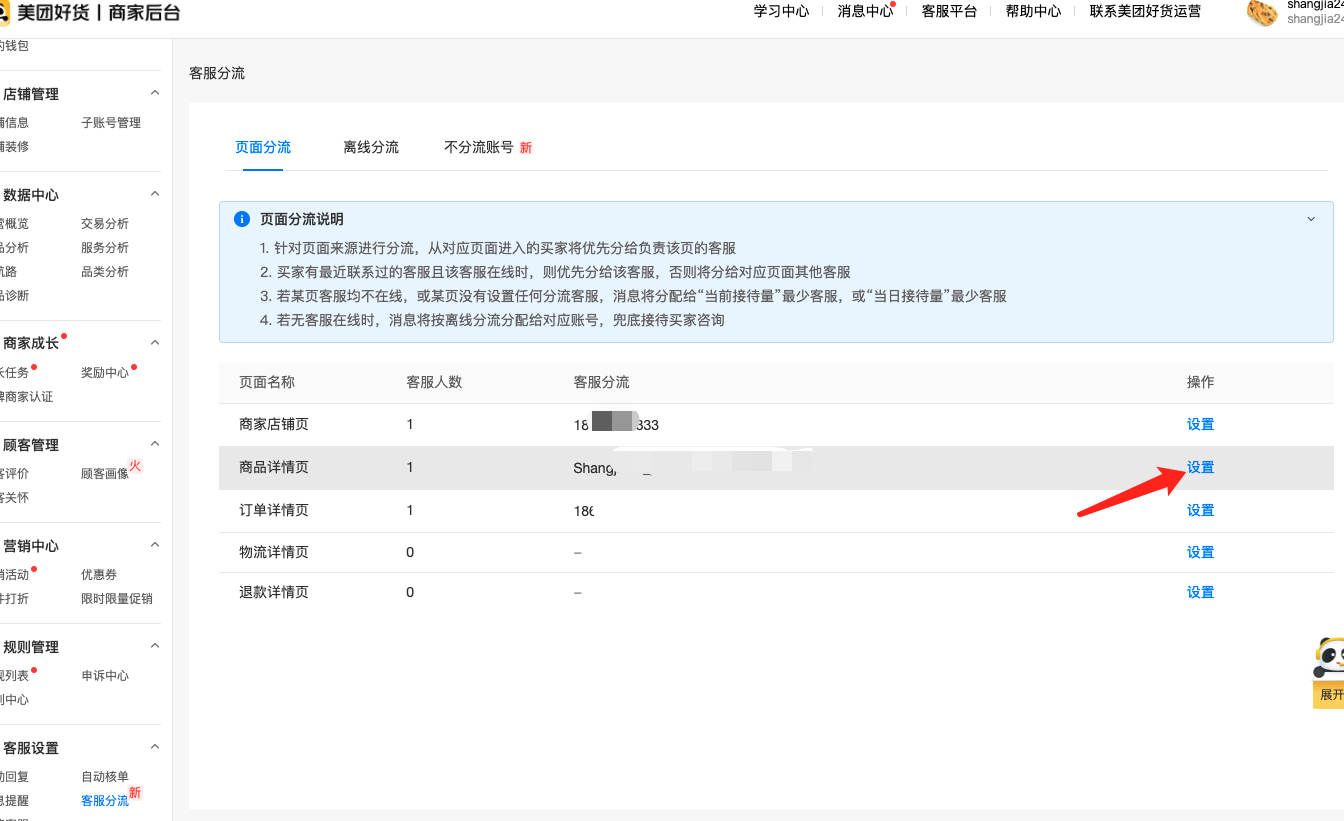1344x821 pixels.
Task: Click 设置 for 商品详情页 row
Action: pyautogui.click(x=1200, y=467)
